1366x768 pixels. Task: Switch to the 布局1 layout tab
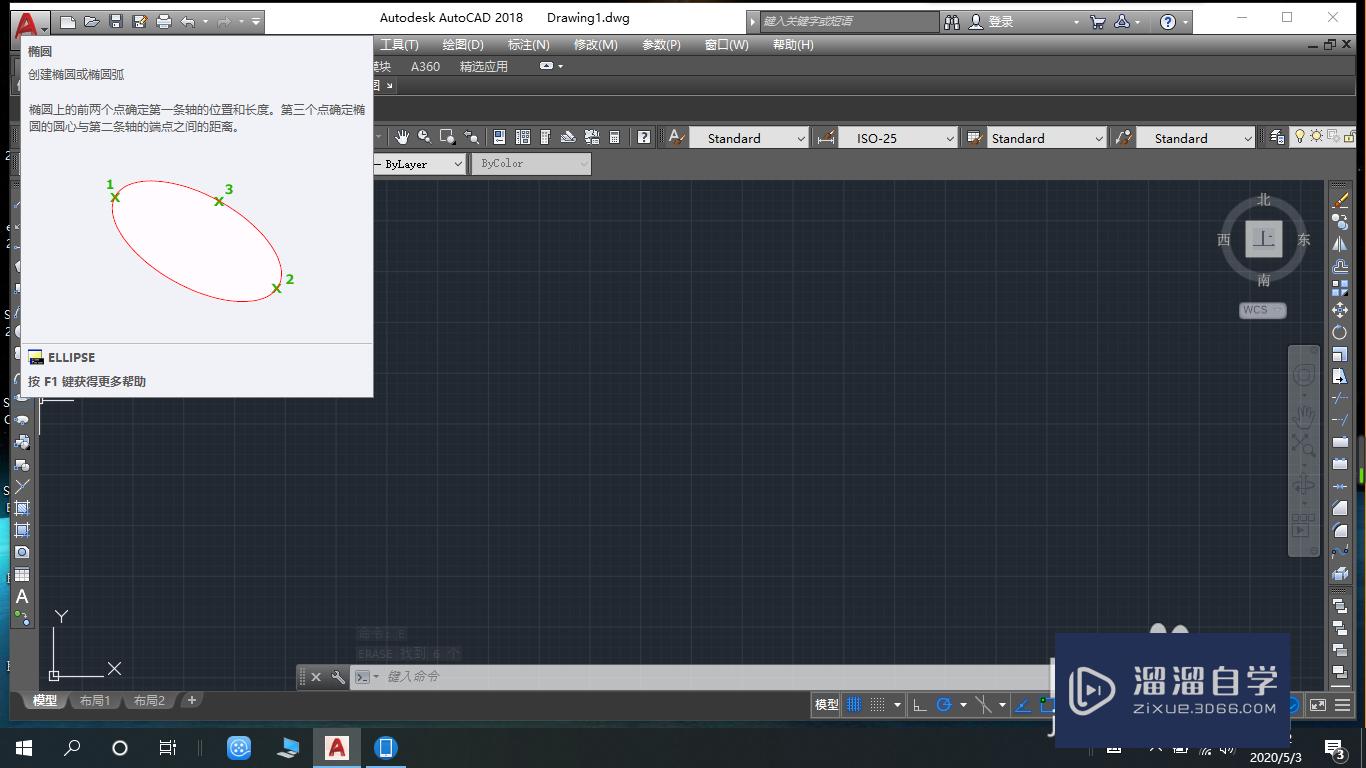tap(95, 701)
